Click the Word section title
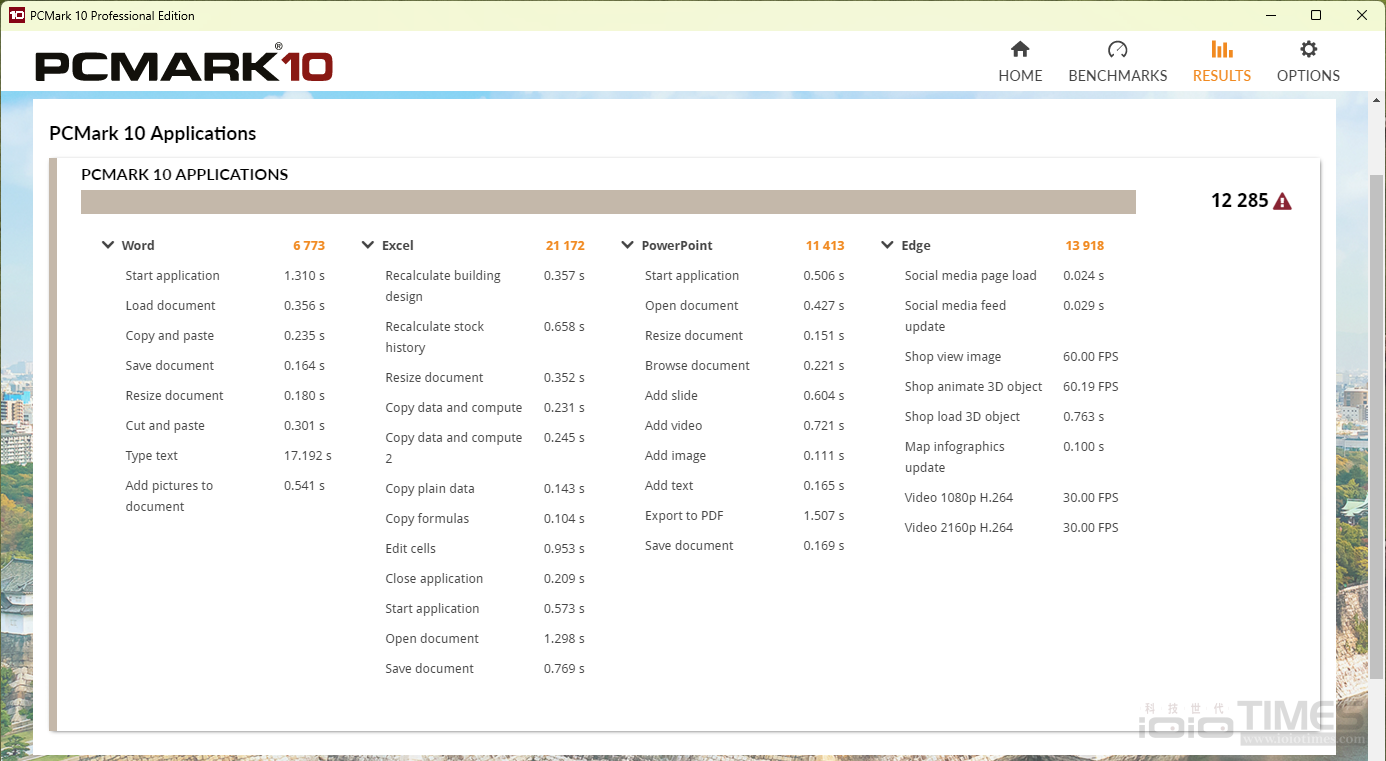The image size is (1386, 761). (138, 245)
